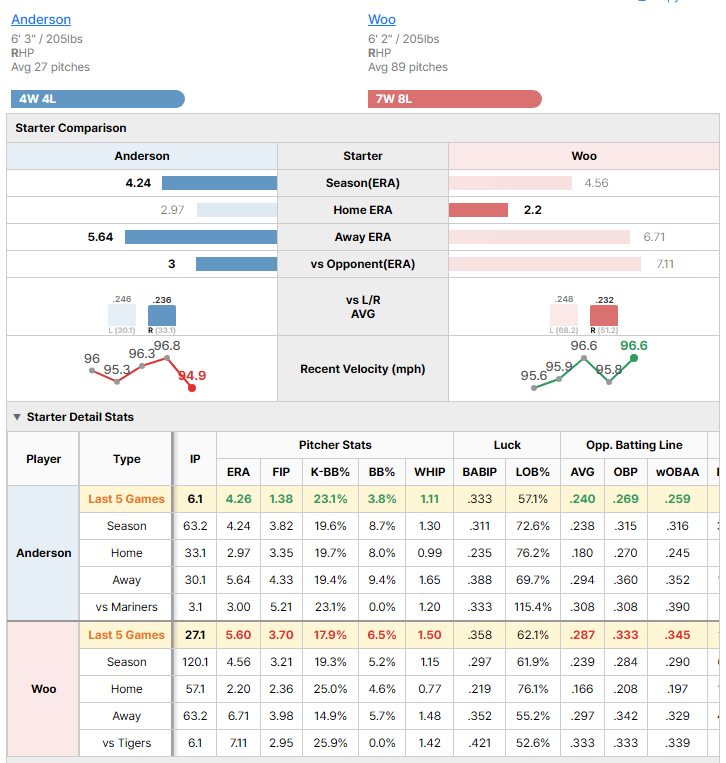Click Woo's vs right-handed AVG bar
Viewport: 726px width, 763px height.
(x=604, y=315)
